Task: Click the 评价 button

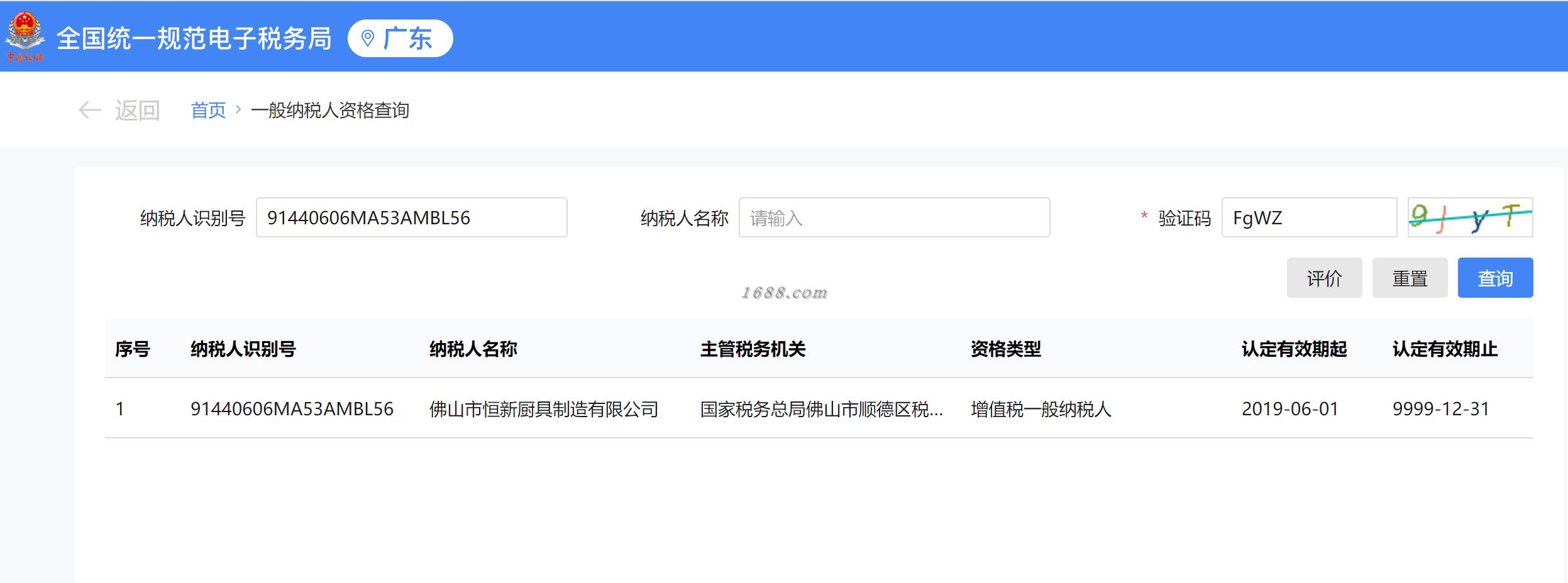Action: point(1324,278)
